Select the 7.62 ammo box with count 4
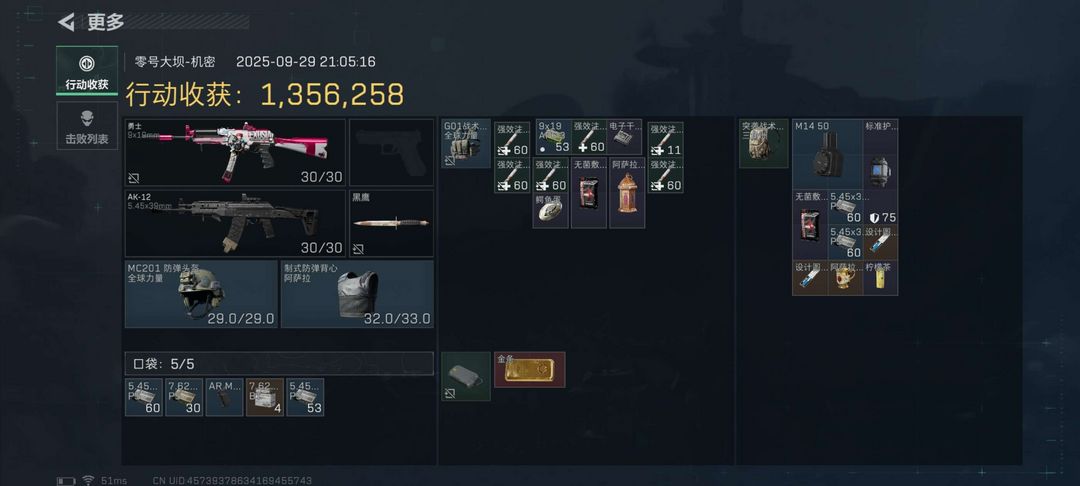 pos(265,397)
